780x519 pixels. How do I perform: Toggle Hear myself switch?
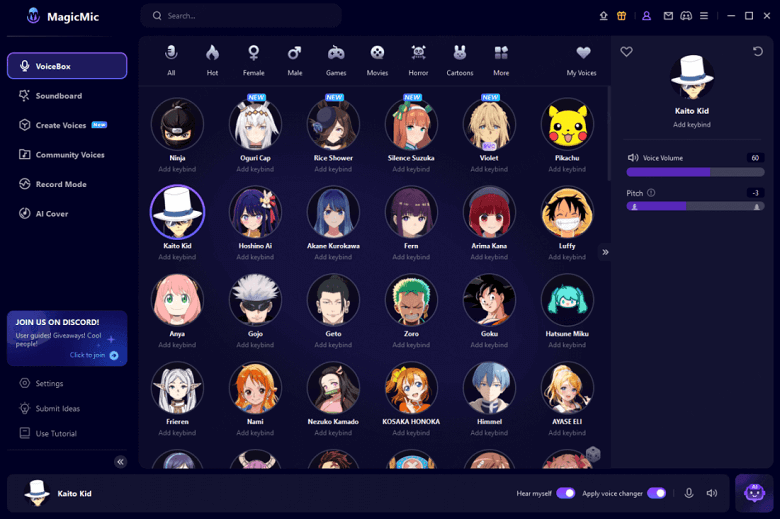566,493
